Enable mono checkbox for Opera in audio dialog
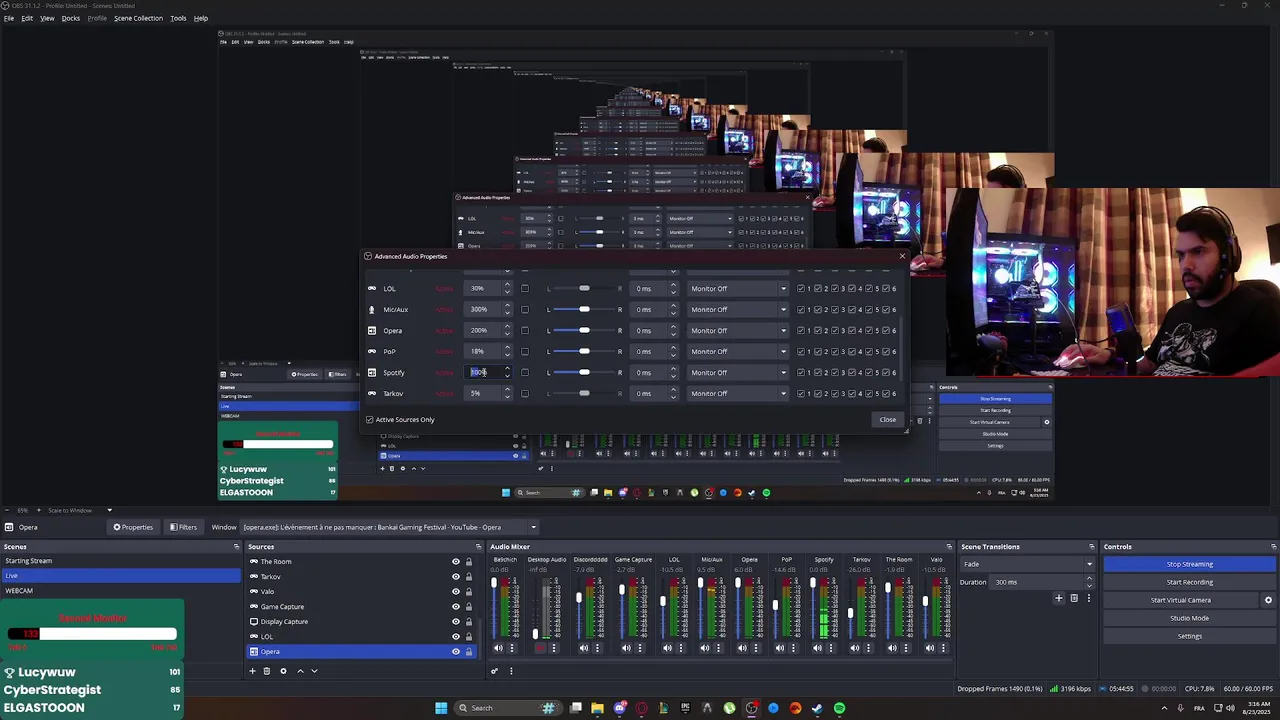The height and width of the screenshot is (720, 1280). tap(524, 331)
